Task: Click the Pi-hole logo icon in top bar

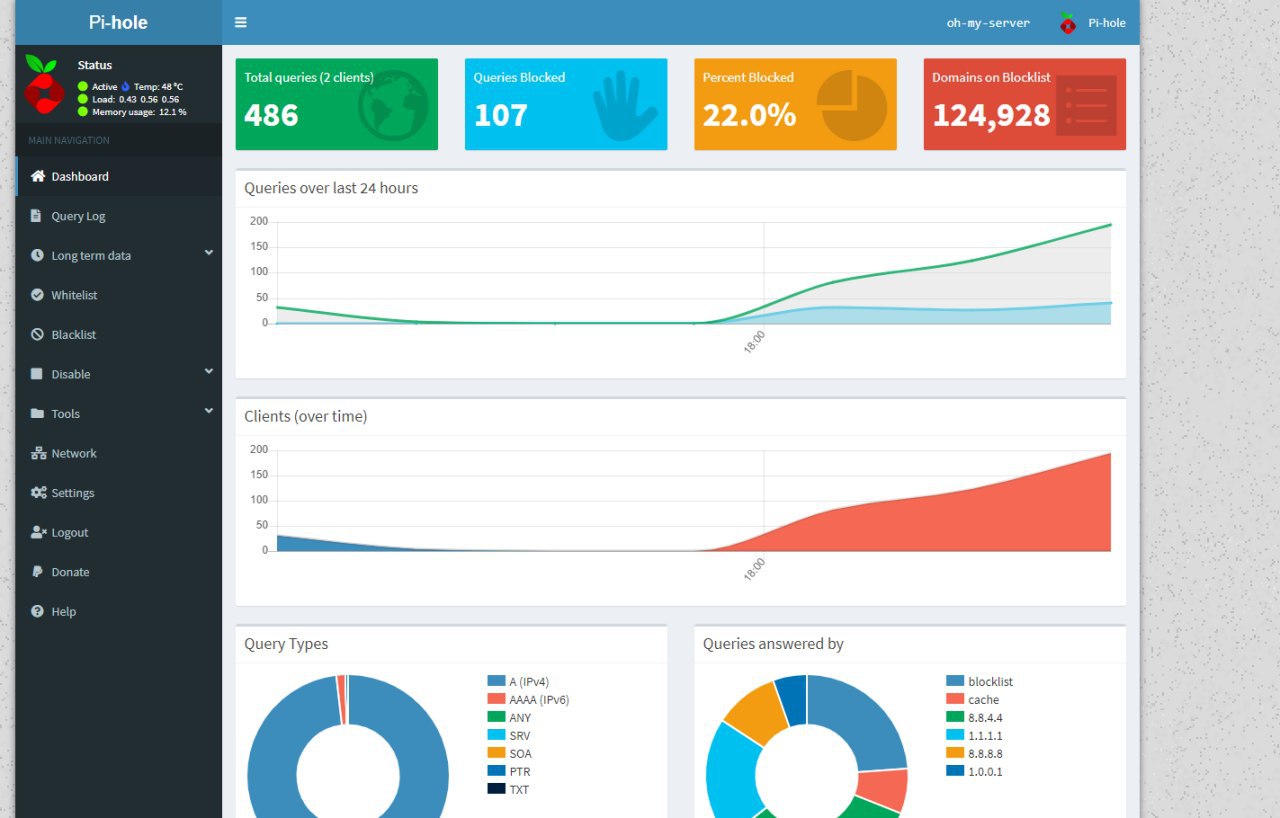Action: click(1068, 23)
